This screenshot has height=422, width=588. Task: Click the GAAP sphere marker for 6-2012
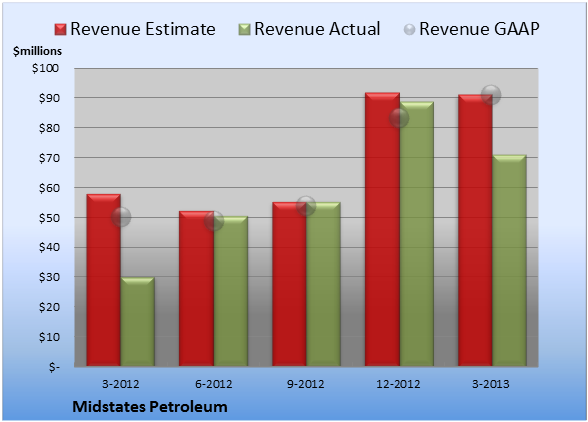coord(214,221)
